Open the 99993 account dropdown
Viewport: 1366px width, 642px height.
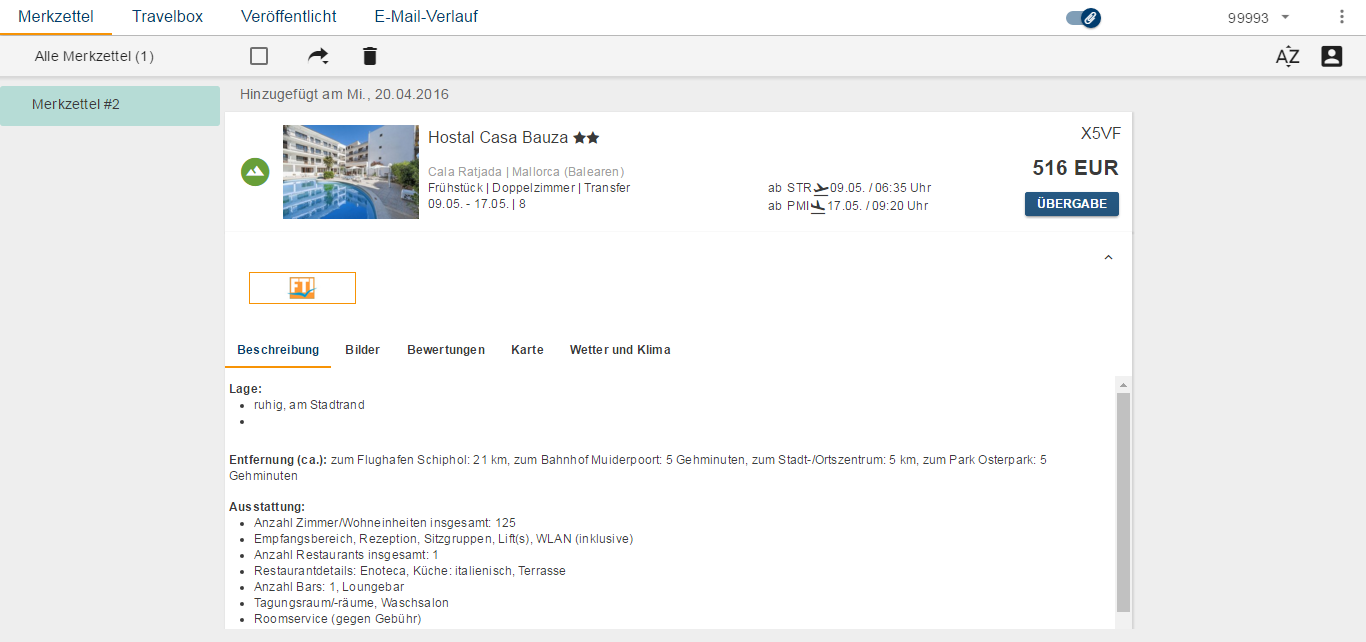pos(1258,17)
